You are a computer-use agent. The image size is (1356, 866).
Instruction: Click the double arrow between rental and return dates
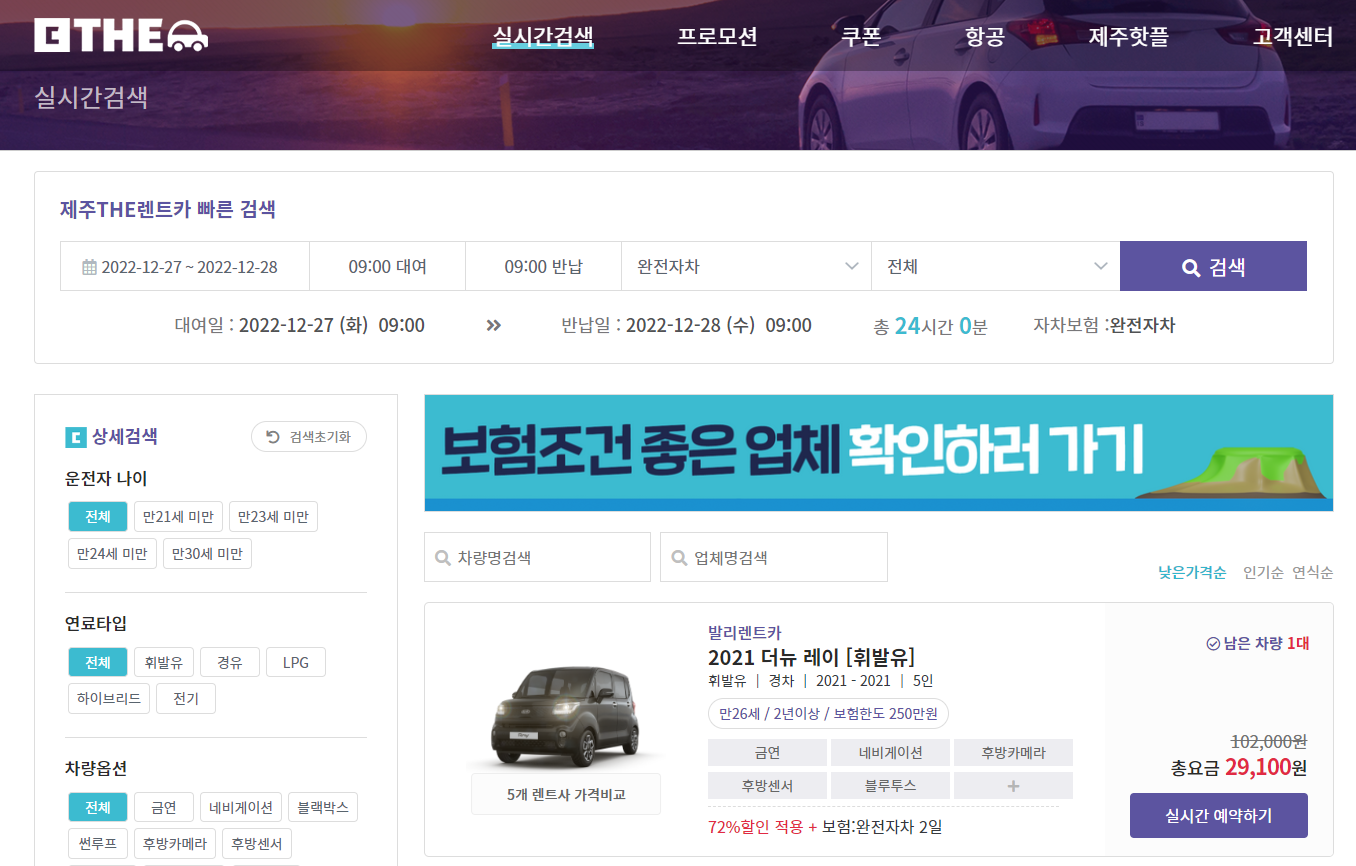(x=493, y=325)
